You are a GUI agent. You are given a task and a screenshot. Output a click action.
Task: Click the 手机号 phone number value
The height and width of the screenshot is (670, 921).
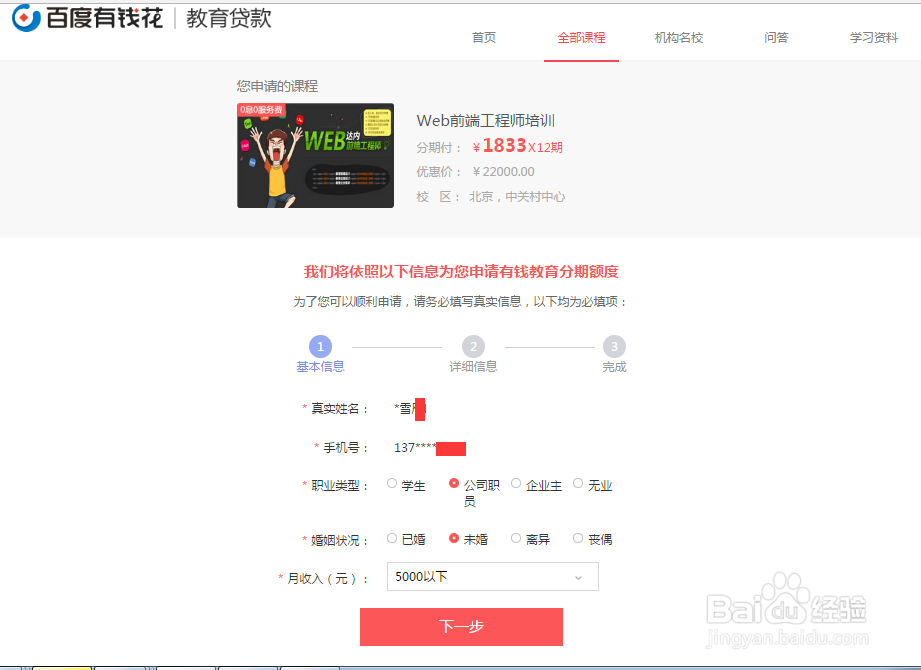pyautogui.click(x=429, y=448)
